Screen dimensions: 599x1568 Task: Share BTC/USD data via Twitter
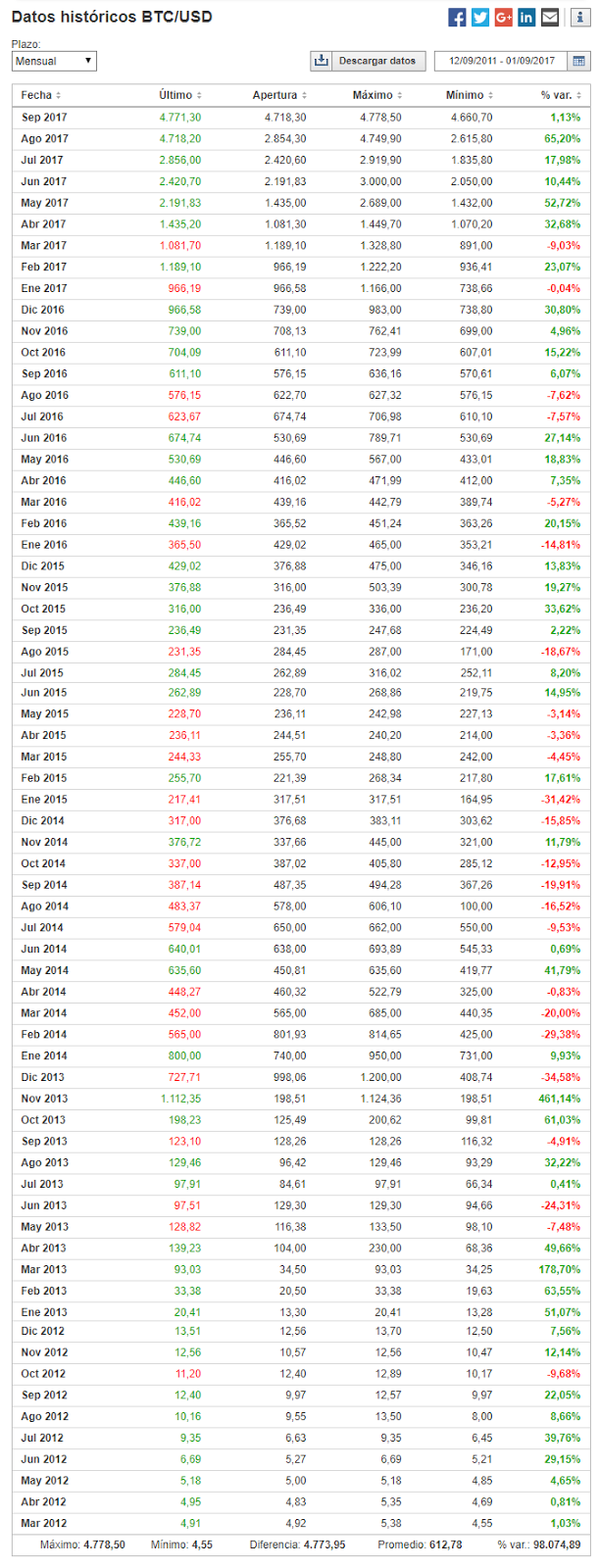click(x=479, y=17)
